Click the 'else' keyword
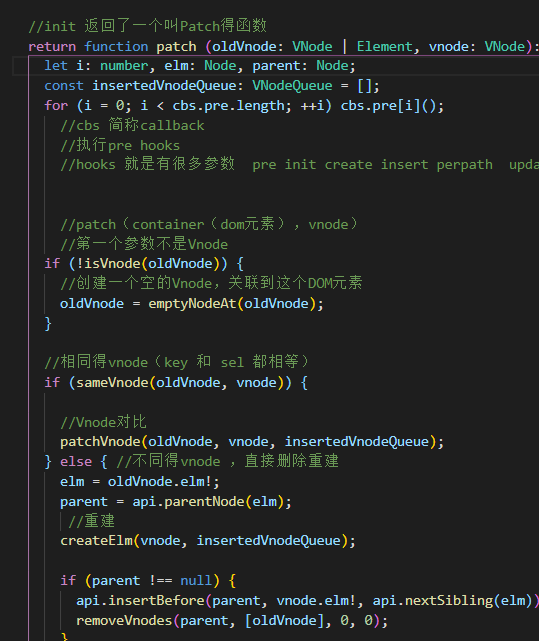The image size is (539, 641). click(x=76, y=462)
